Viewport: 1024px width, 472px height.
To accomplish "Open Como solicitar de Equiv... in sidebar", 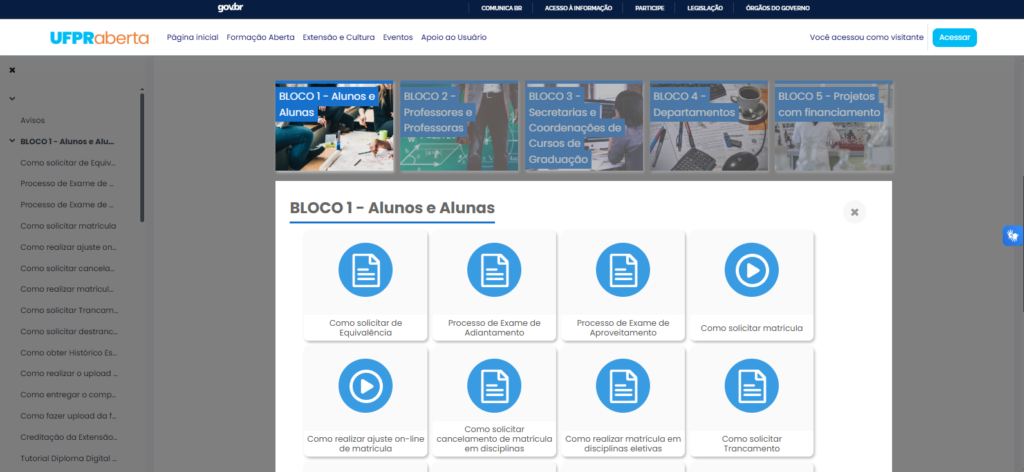I will click(67, 163).
